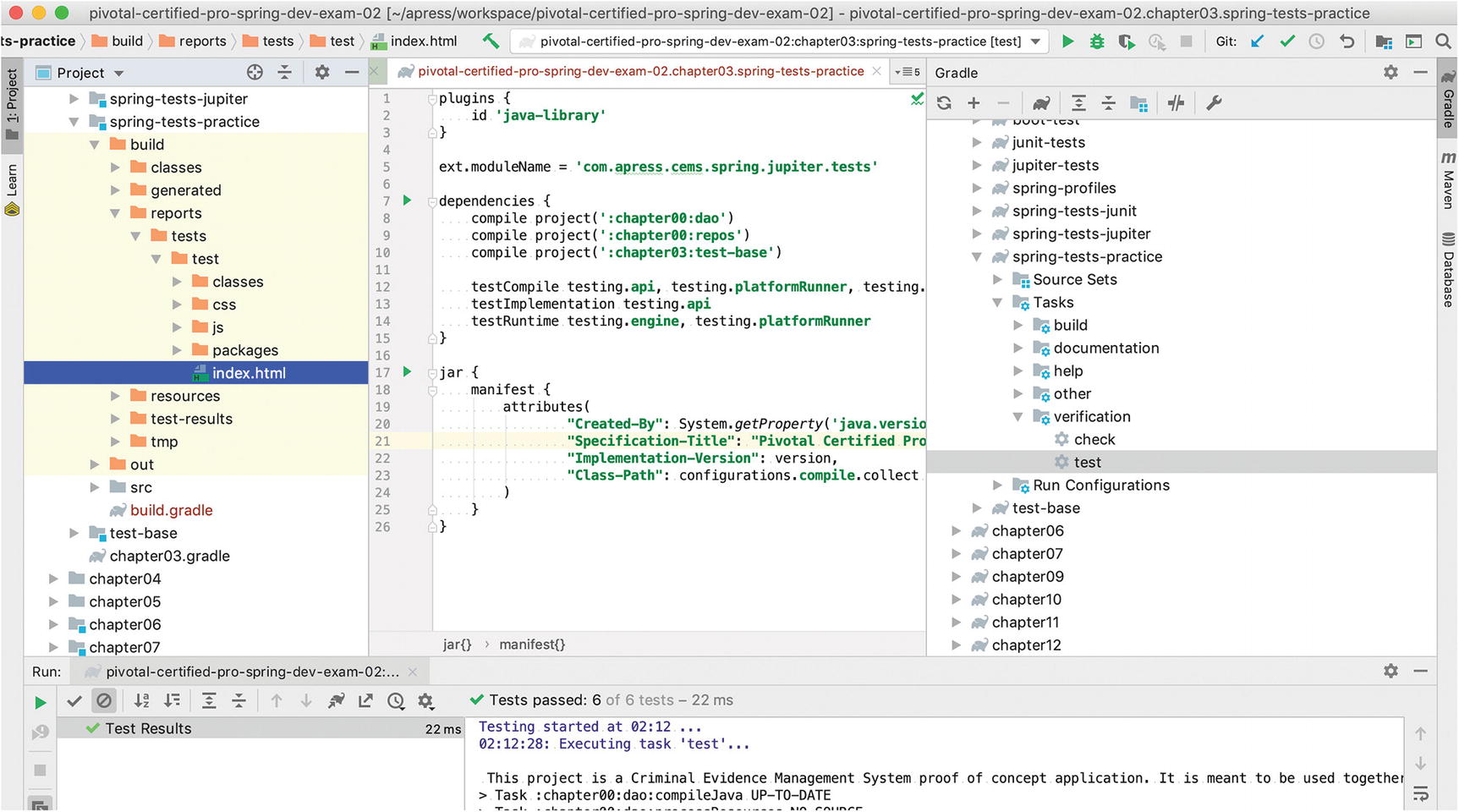Click the reports breadcrumb in navigation bar
The height and width of the screenshot is (812, 1459).
coord(193,41)
